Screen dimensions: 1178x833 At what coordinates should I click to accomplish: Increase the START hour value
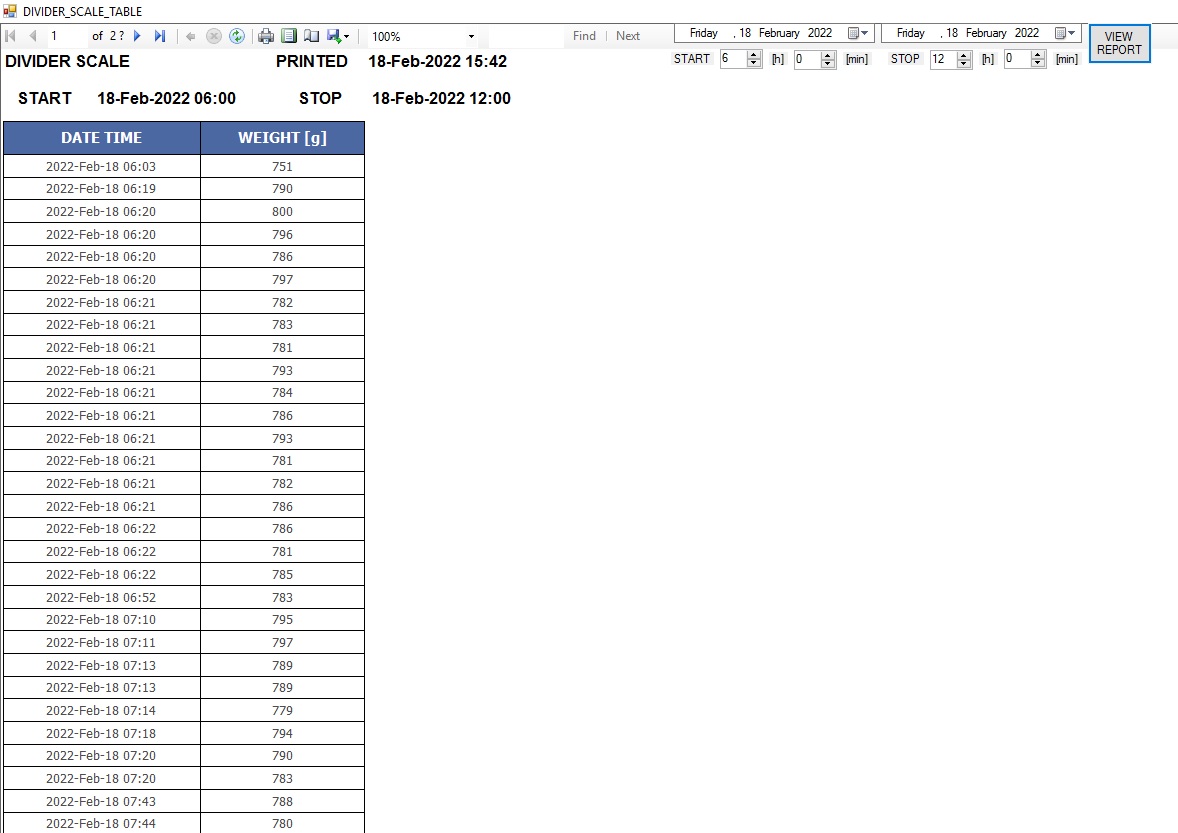coord(754,55)
